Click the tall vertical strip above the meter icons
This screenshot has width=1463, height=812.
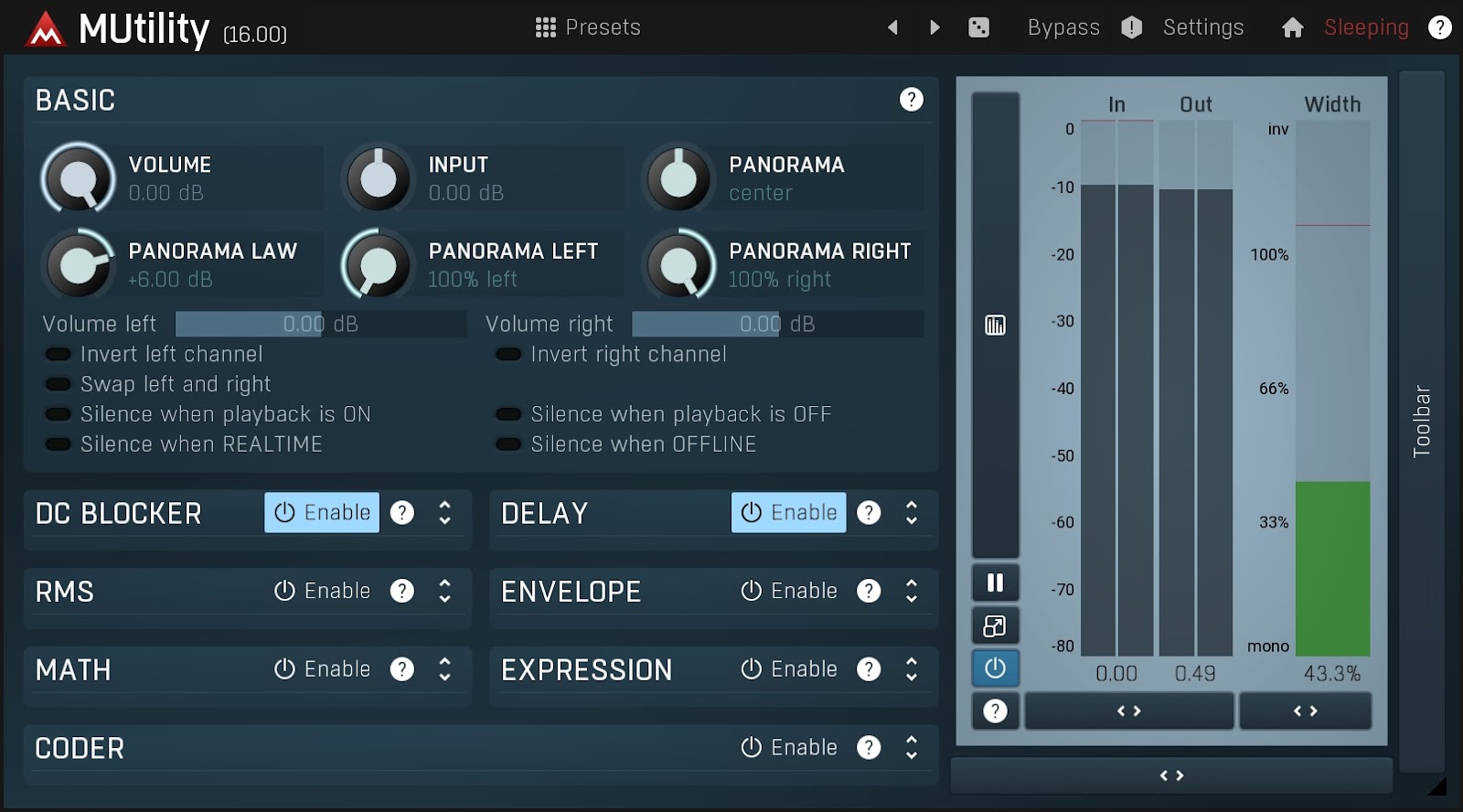point(995,325)
